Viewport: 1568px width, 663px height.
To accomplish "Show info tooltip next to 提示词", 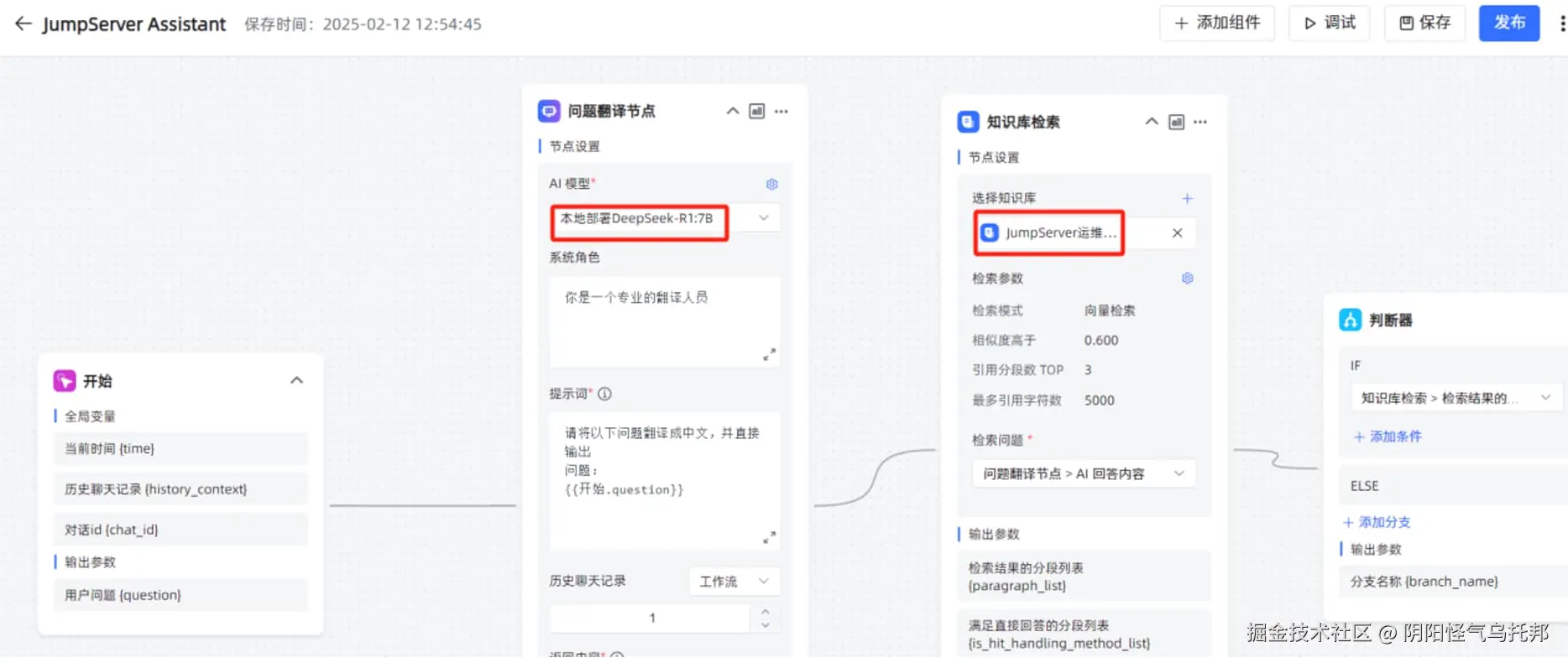I will [604, 394].
